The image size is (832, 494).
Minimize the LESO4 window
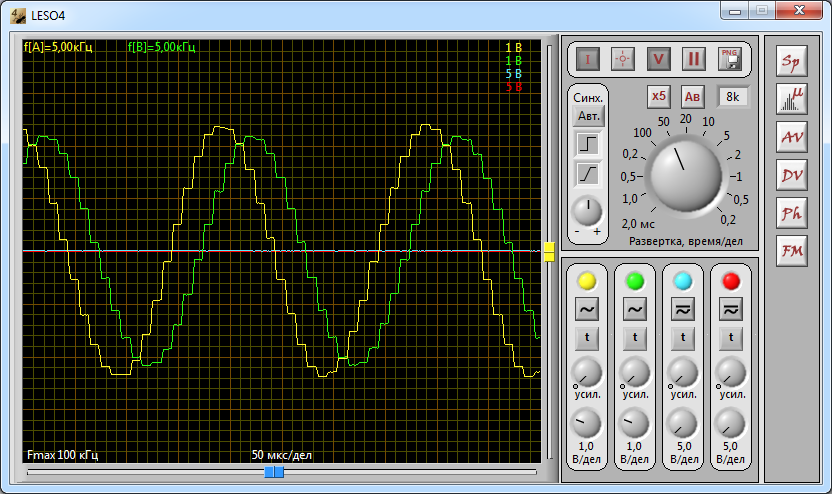pos(735,10)
